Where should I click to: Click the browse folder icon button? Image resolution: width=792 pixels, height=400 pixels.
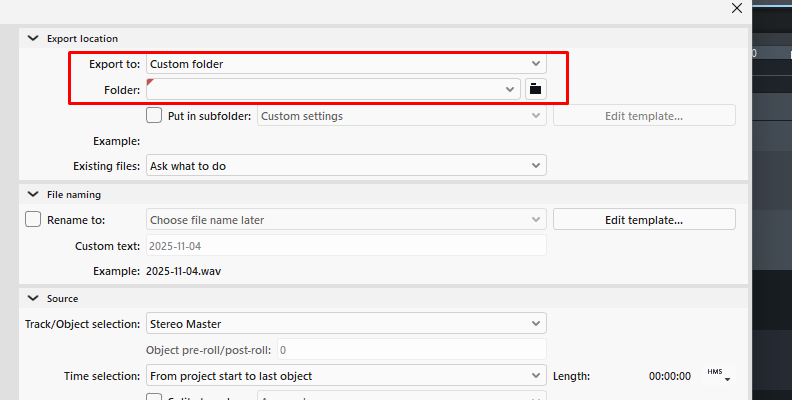click(535, 89)
